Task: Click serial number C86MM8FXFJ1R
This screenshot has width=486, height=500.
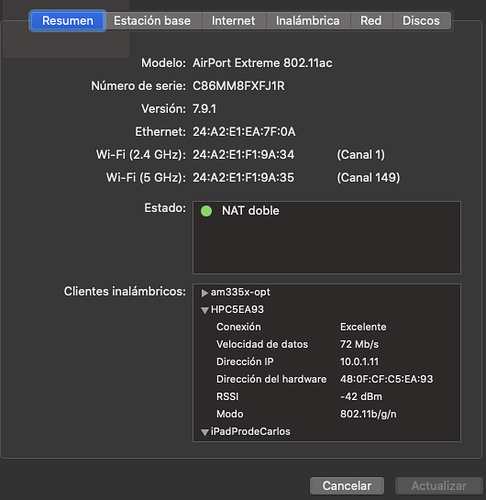Action: coord(239,86)
